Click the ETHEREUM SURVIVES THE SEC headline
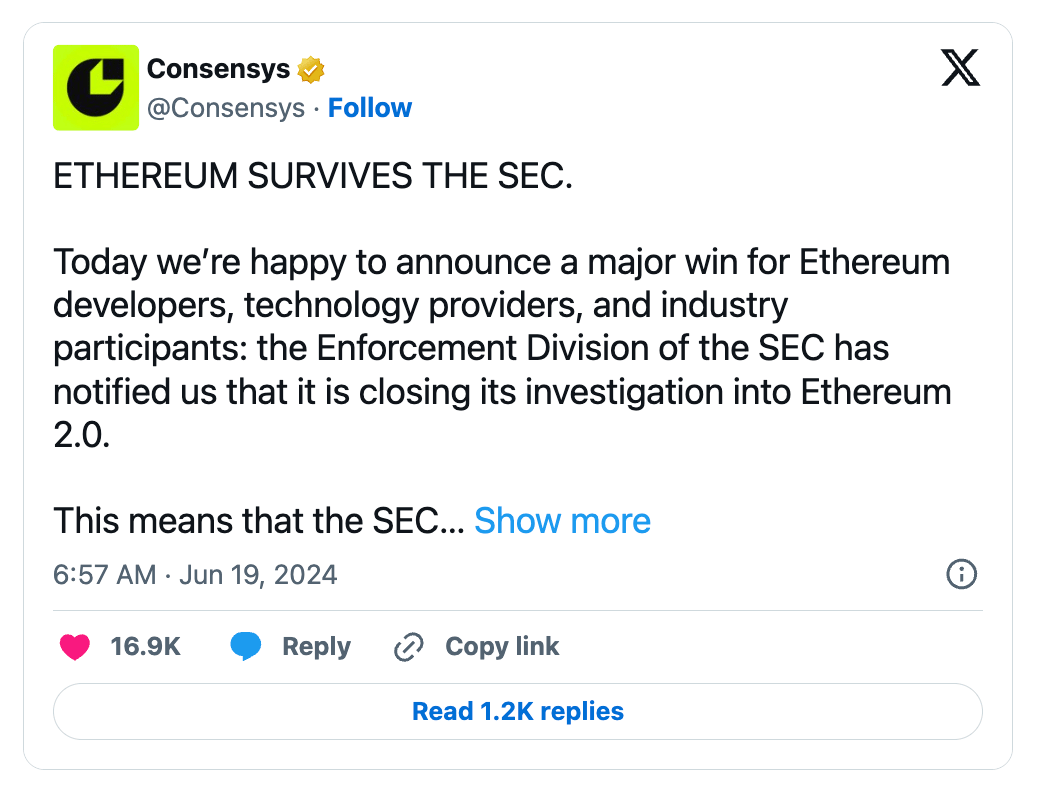1046x796 pixels. 313,177
